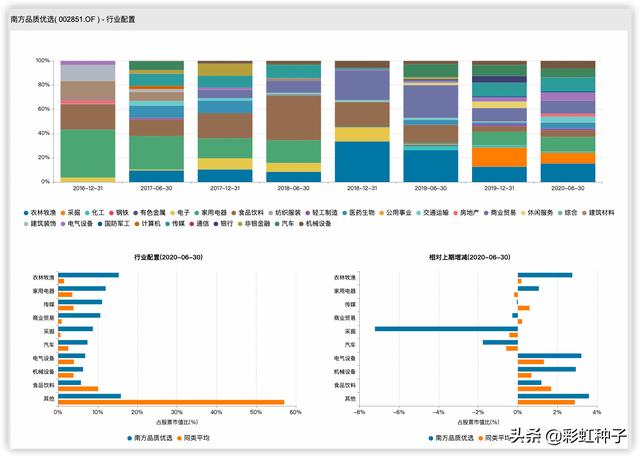Screen dimensions: 640x457
Task: Click the long orange 其他 bar in 行业配置 chart
Action: point(171,402)
